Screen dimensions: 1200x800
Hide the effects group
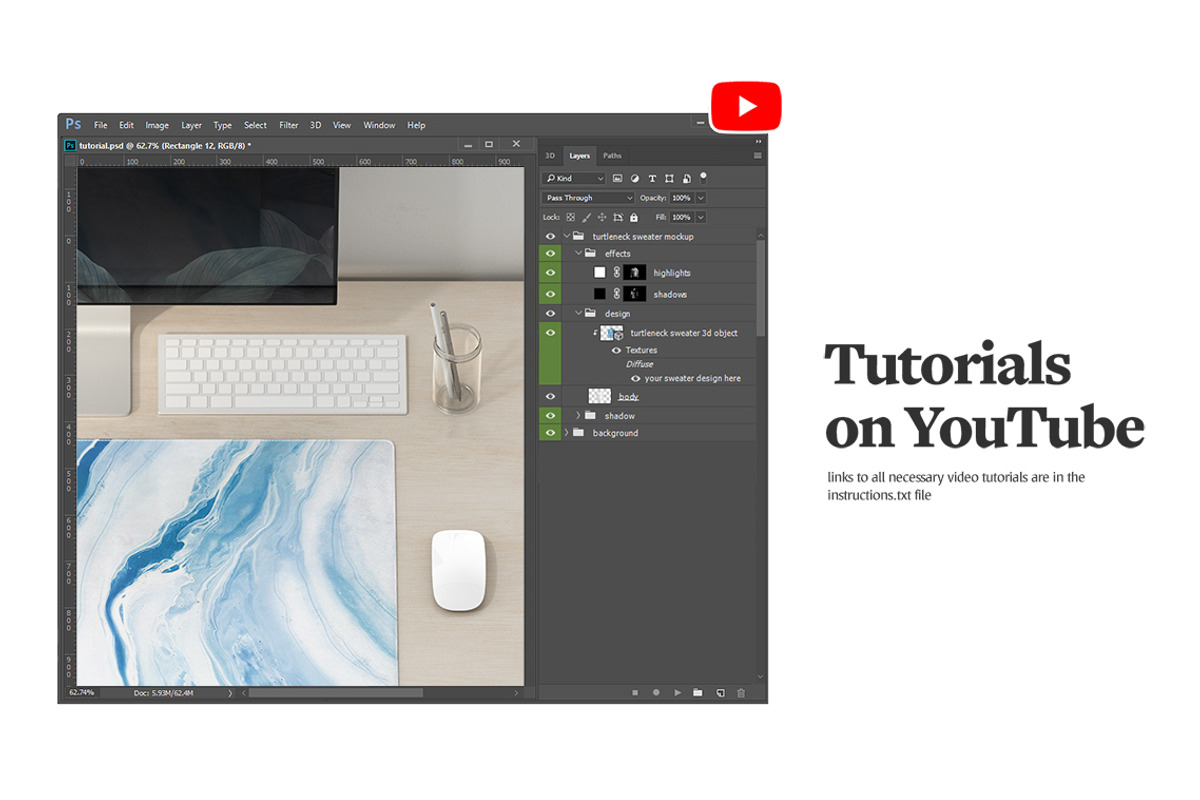point(550,254)
